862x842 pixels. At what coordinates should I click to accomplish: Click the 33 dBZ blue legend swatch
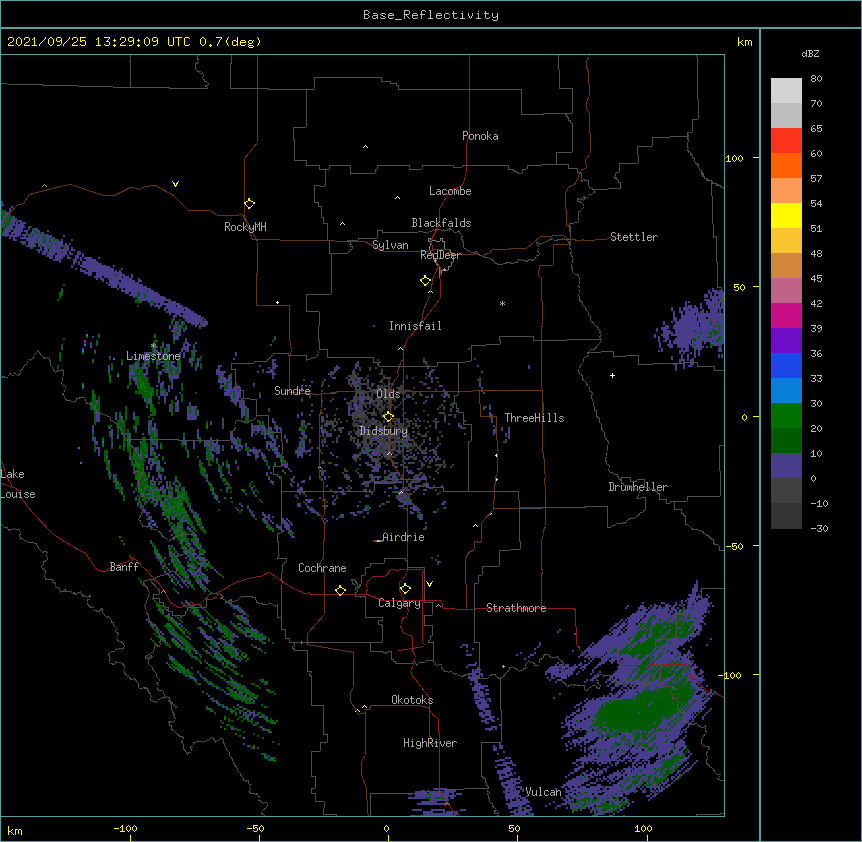(x=786, y=390)
